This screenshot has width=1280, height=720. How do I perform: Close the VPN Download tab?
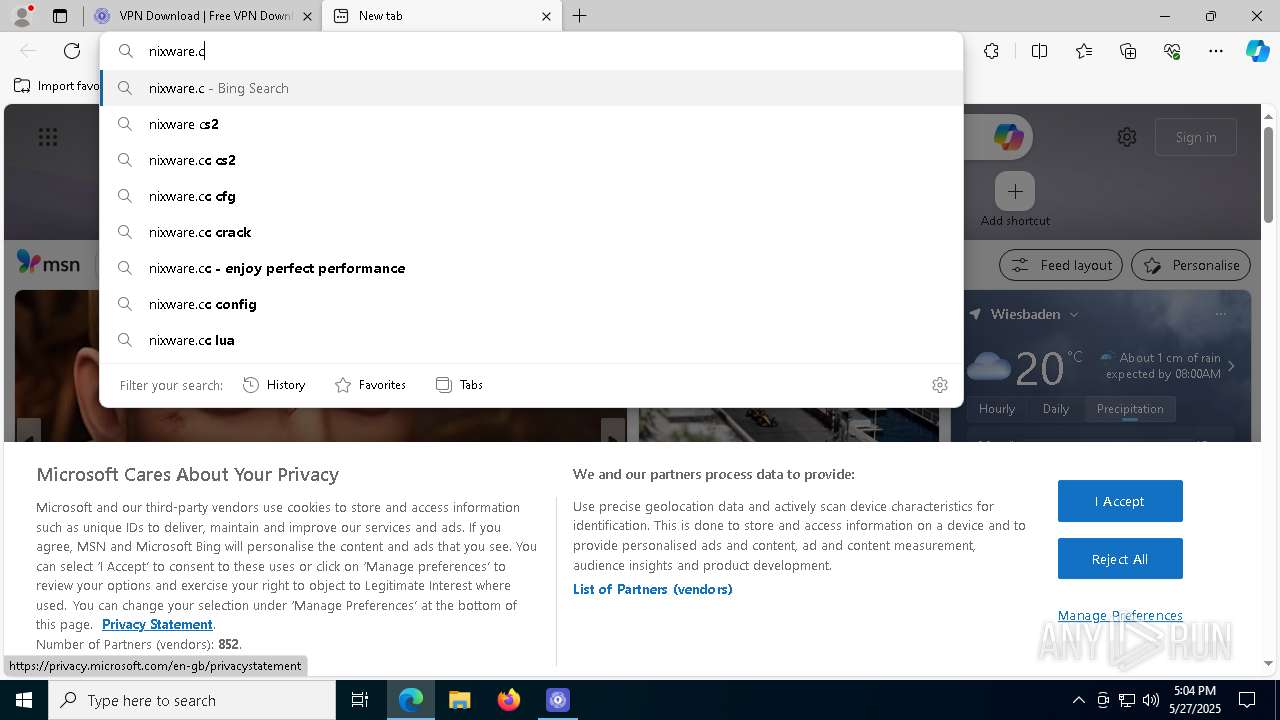307,16
